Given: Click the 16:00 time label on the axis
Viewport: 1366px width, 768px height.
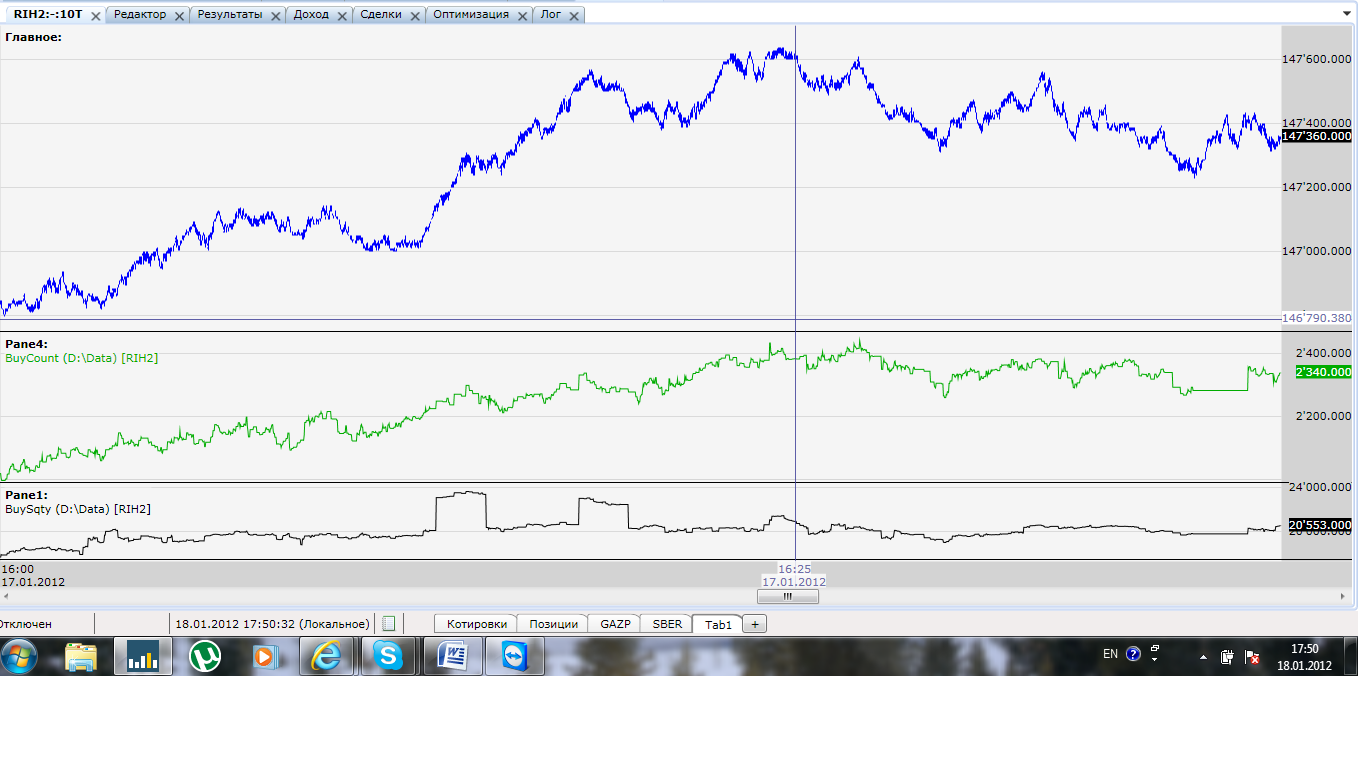Looking at the screenshot, I should point(17,568).
